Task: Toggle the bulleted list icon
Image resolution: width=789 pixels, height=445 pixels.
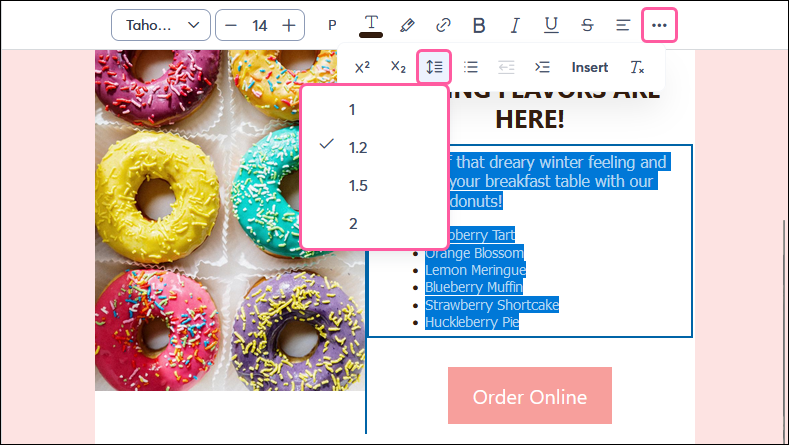Action: point(470,67)
